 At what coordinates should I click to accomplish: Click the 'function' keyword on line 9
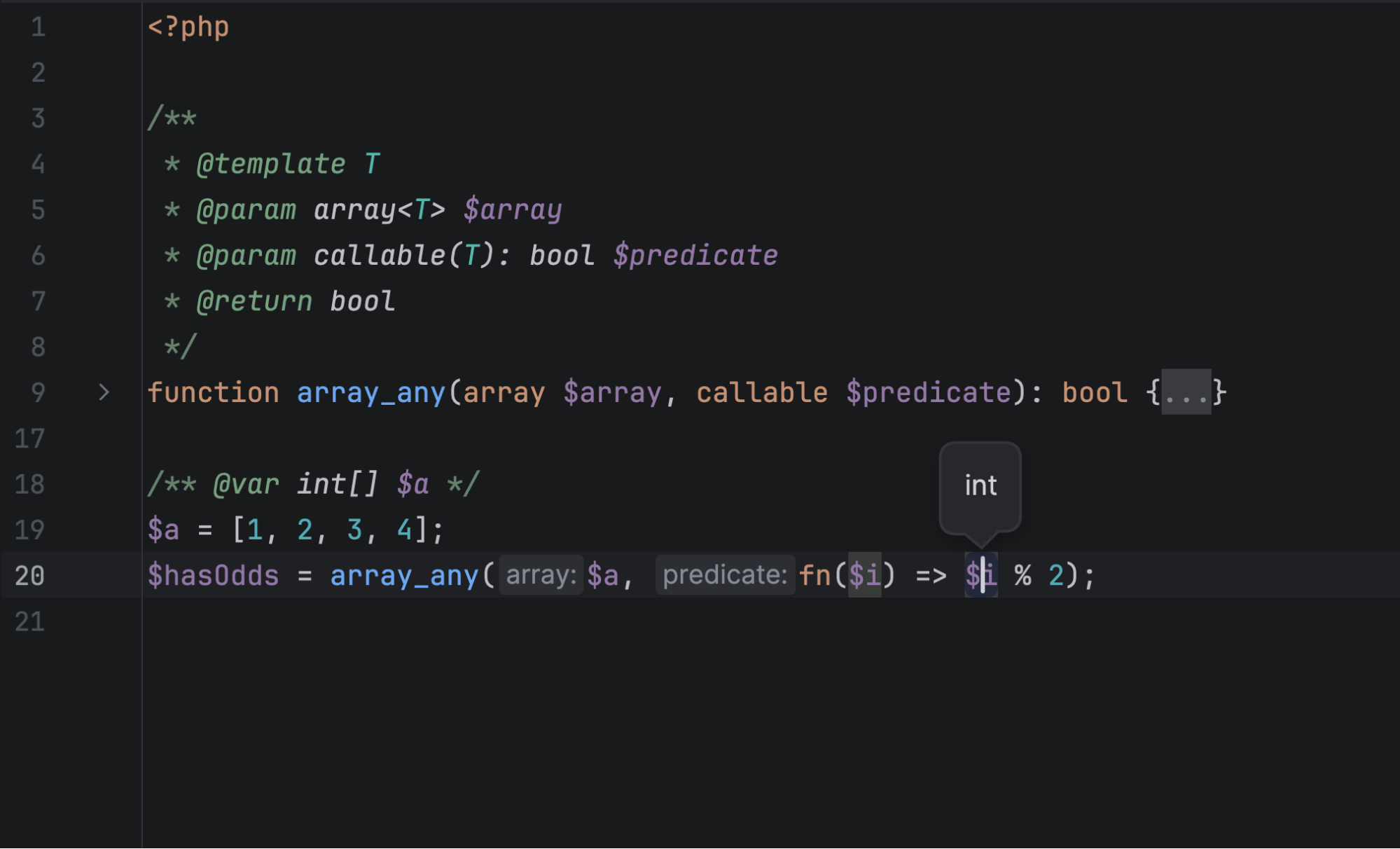tap(214, 392)
